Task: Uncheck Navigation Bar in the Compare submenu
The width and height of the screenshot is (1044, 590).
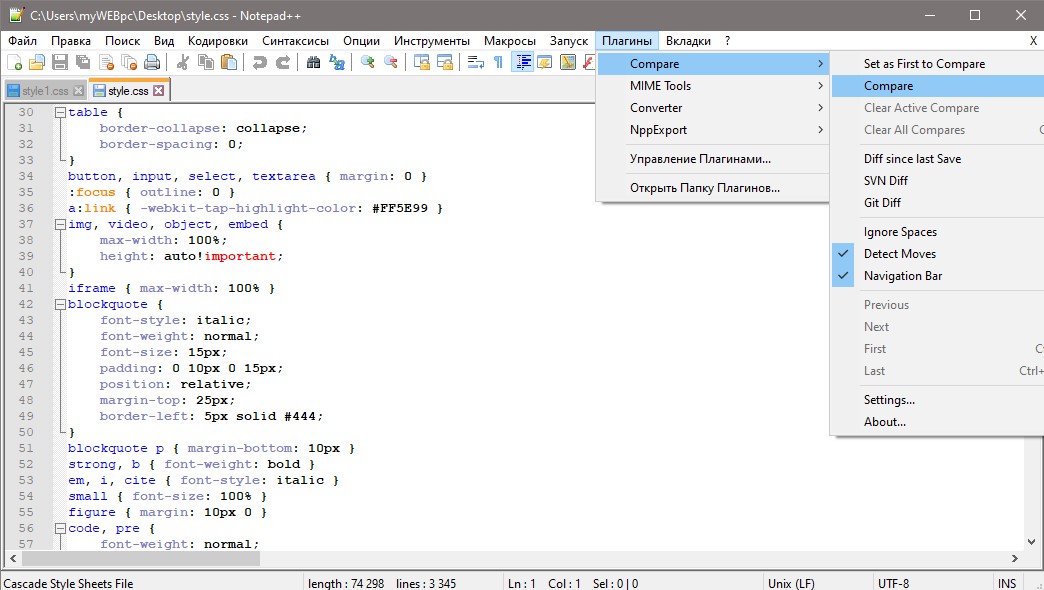Action: coord(937,276)
